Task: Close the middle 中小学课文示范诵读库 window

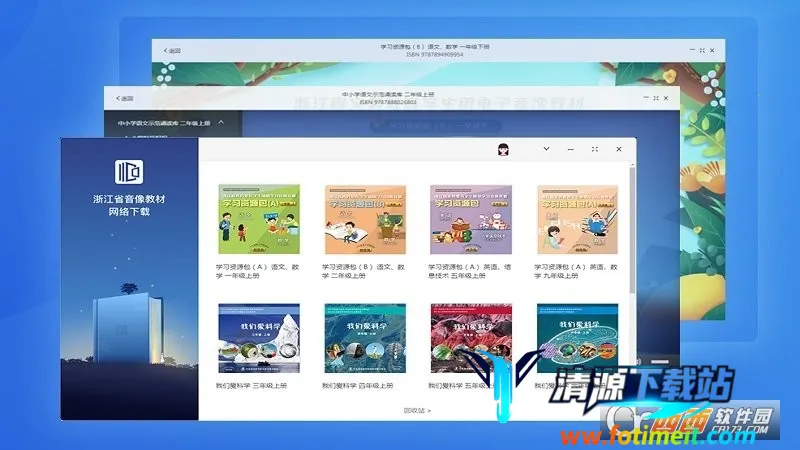Action: pos(665,97)
